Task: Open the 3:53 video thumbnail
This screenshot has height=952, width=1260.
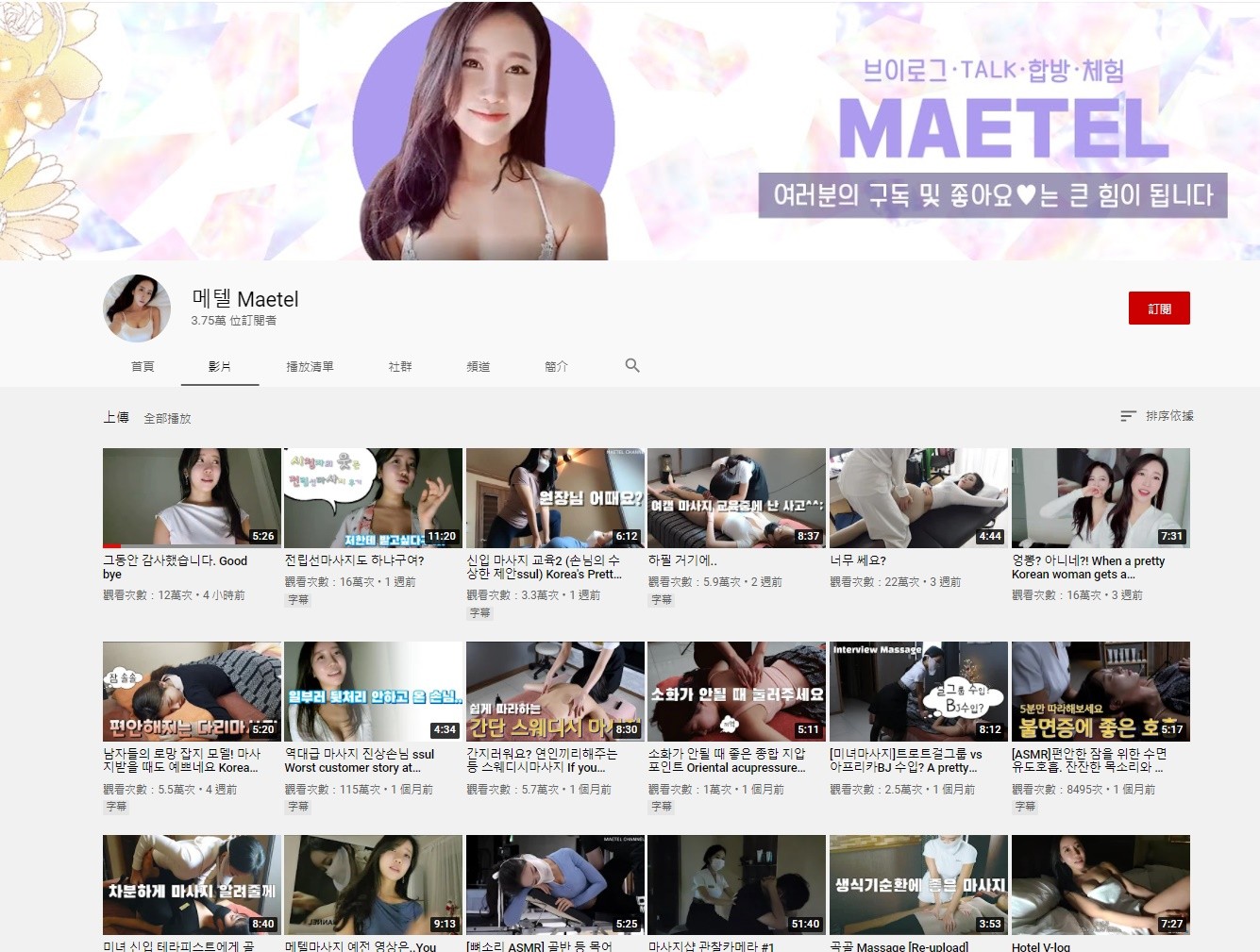Action: [919, 885]
